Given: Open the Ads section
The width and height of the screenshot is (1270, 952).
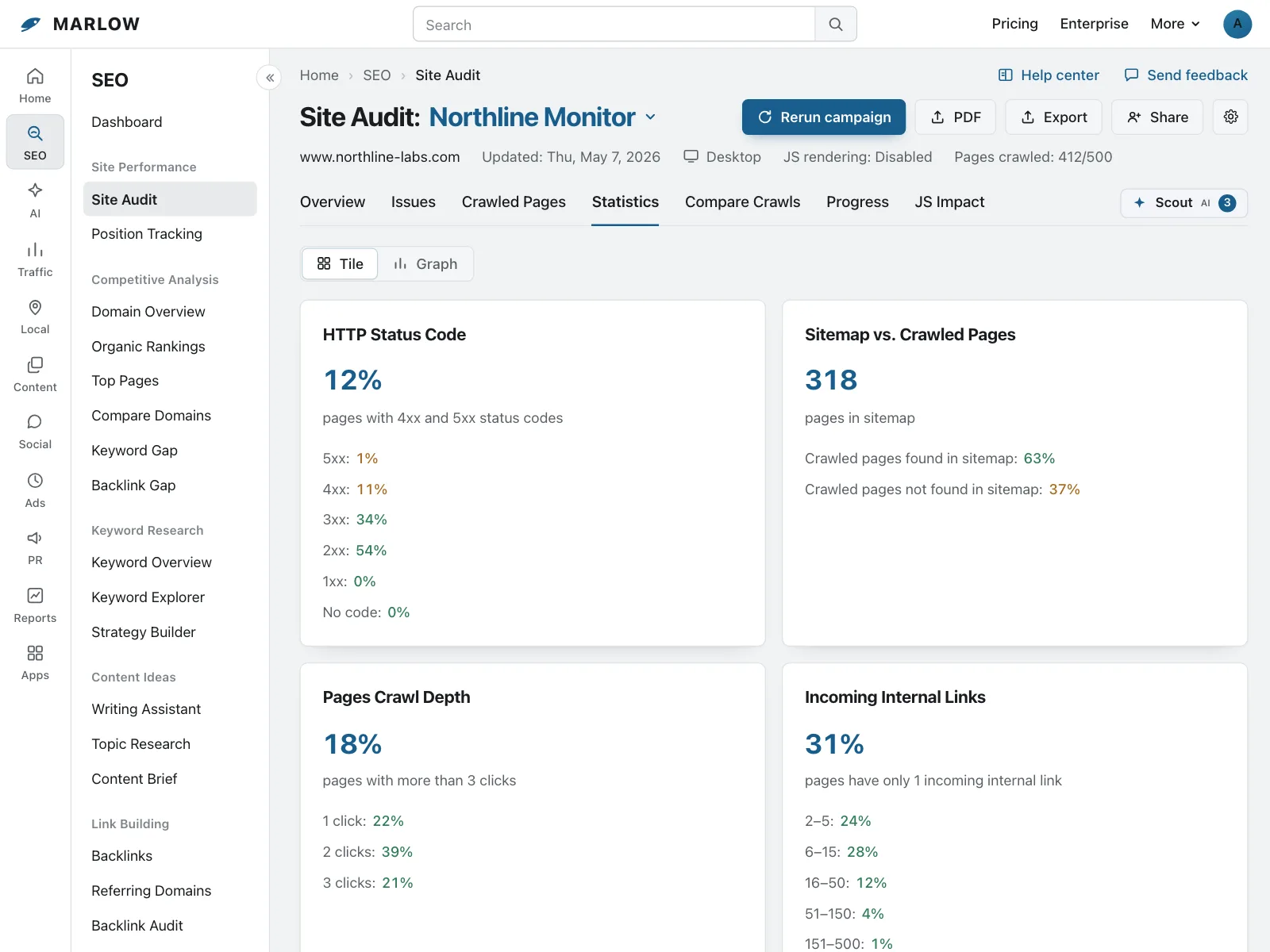Looking at the screenshot, I should pos(35,490).
